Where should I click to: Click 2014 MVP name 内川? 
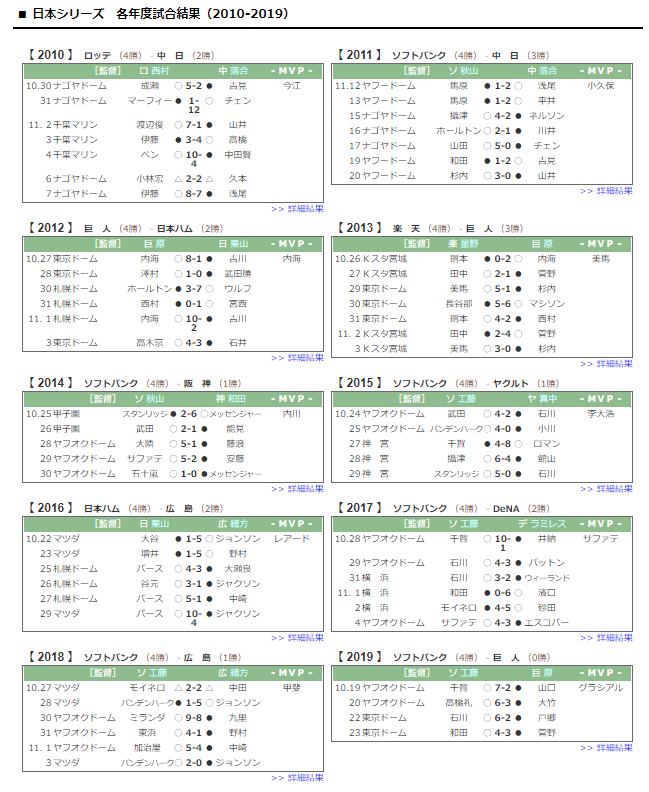291,414
